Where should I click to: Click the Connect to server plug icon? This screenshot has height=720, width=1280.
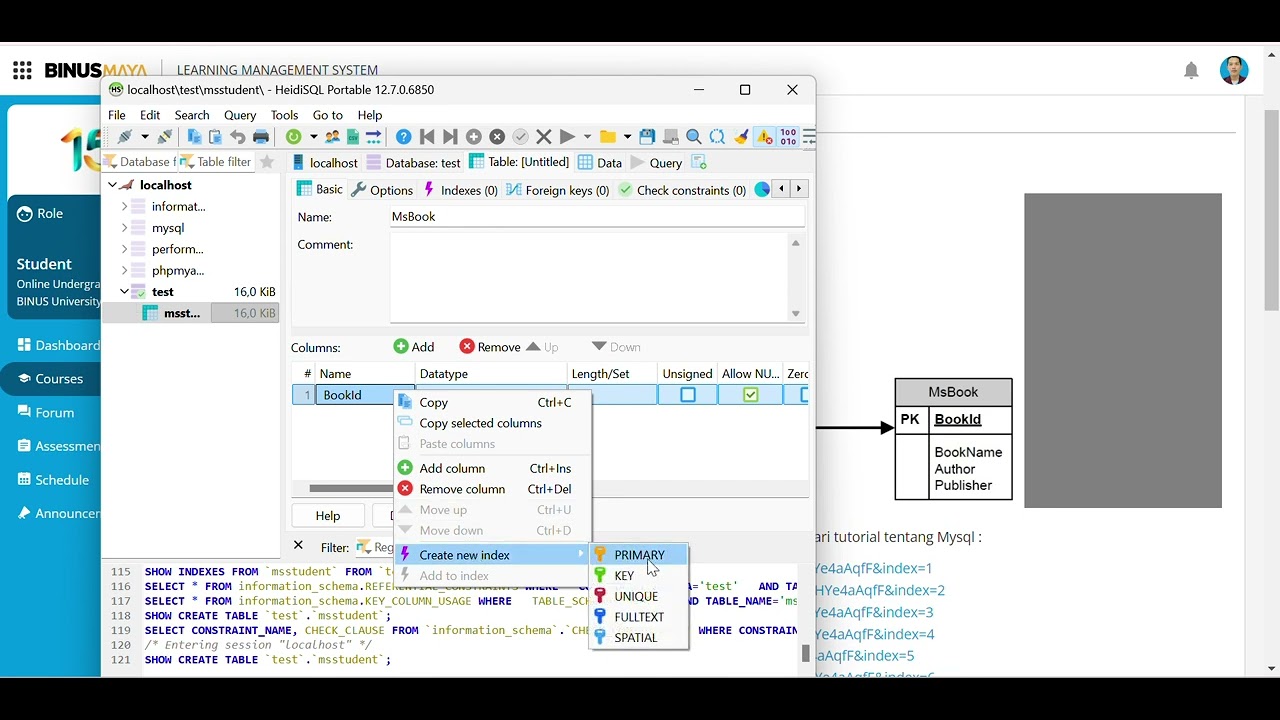125,137
